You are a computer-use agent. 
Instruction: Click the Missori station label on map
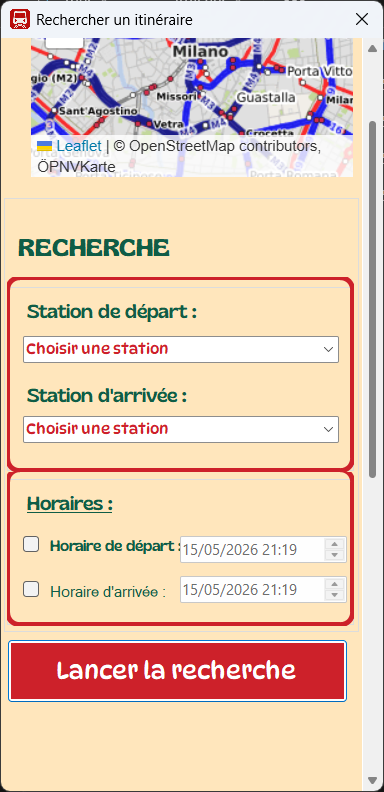pyautogui.click(x=176, y=96)
